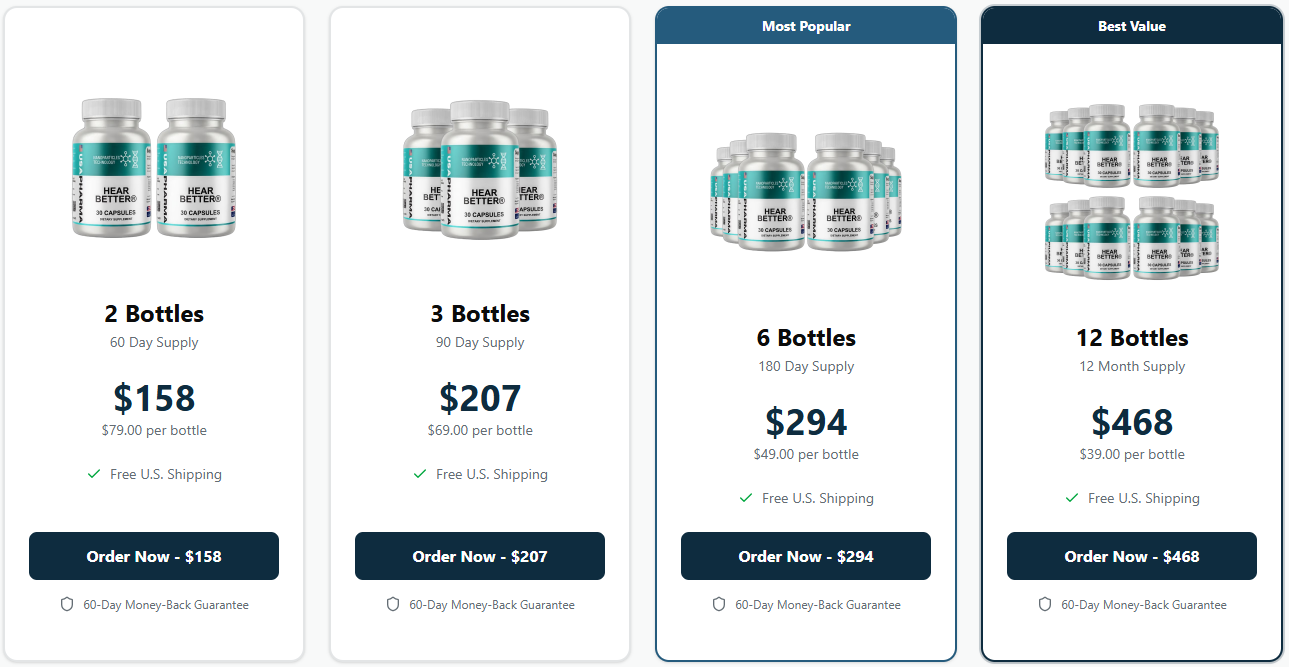Click the shield icon under 6 Bottles plan
The image size is (1289, 667).
click(719, 604)
